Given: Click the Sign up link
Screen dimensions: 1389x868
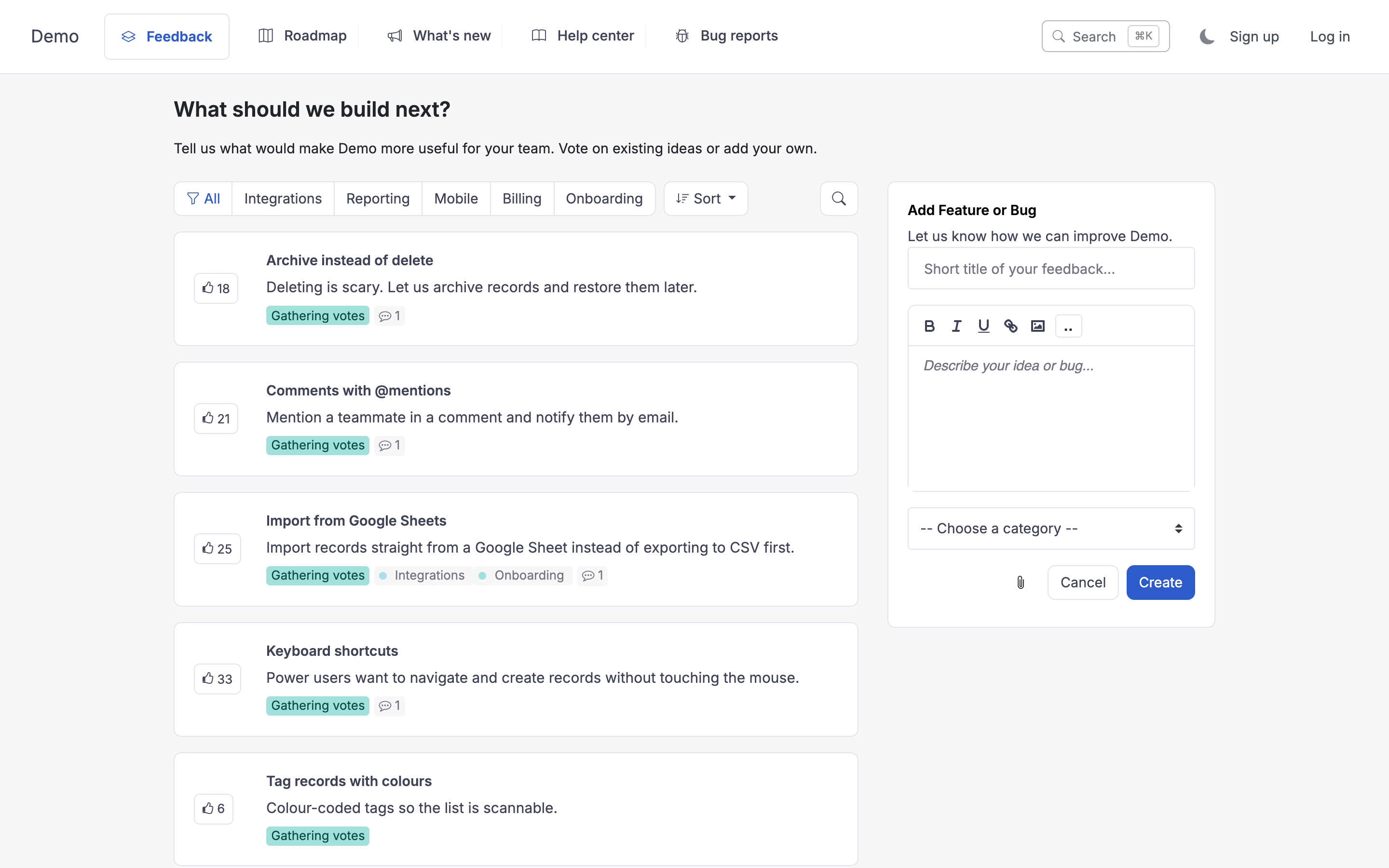Looking at the screenshot, I should pyautogui.click(x=1254, y=37).
